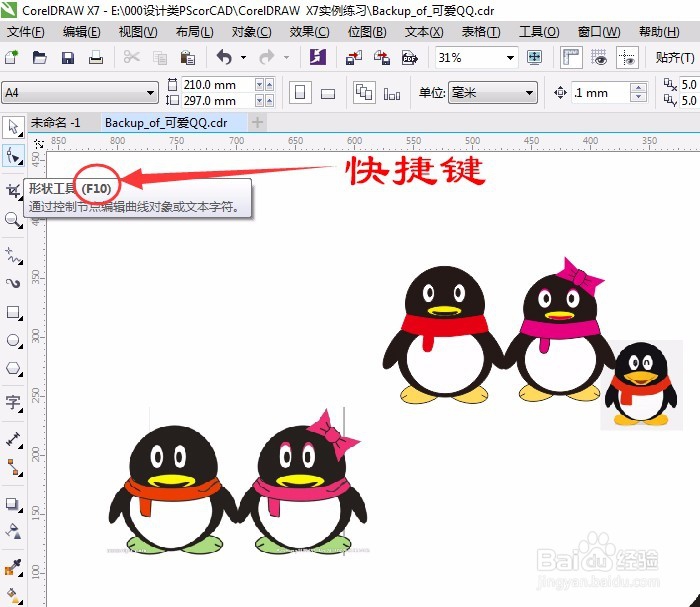The width and height of the screenshot is (700, 607).
Task: Select the Rectangle tool
Action: pyautogui.click(x=13, y=312)
